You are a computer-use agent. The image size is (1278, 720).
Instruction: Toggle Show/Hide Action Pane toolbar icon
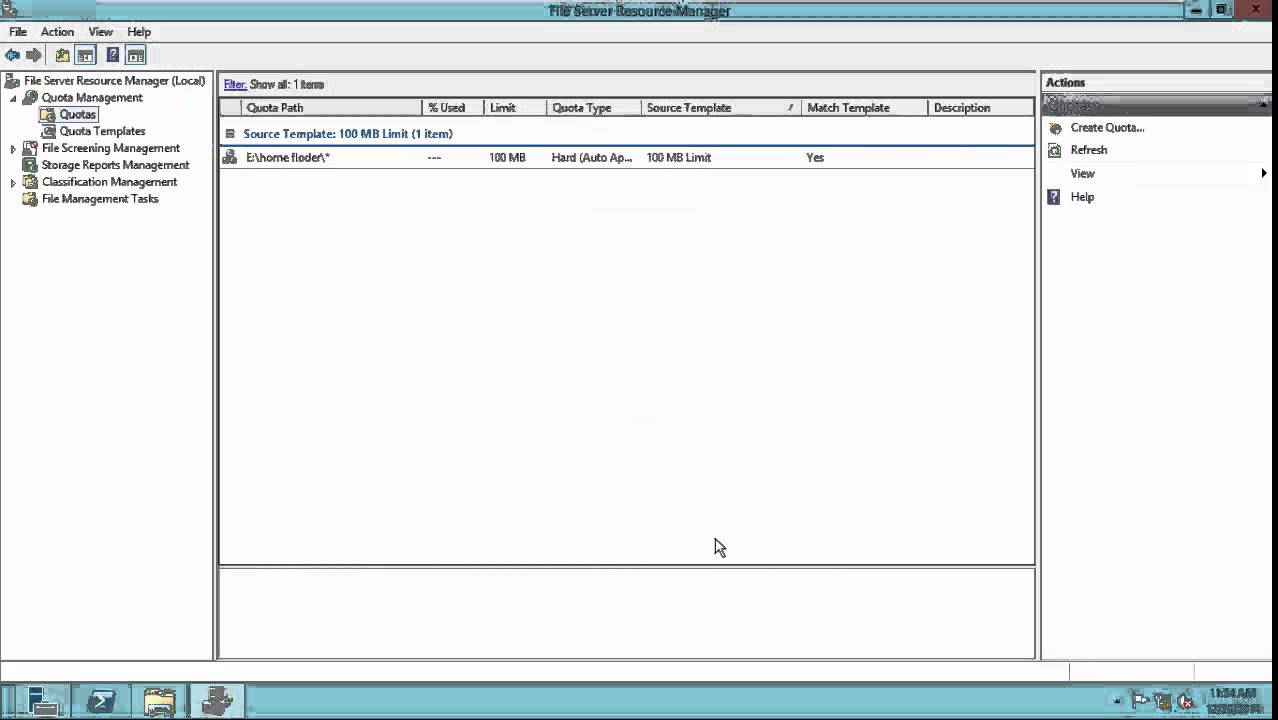pyautogui.click(x=136, y=55)
